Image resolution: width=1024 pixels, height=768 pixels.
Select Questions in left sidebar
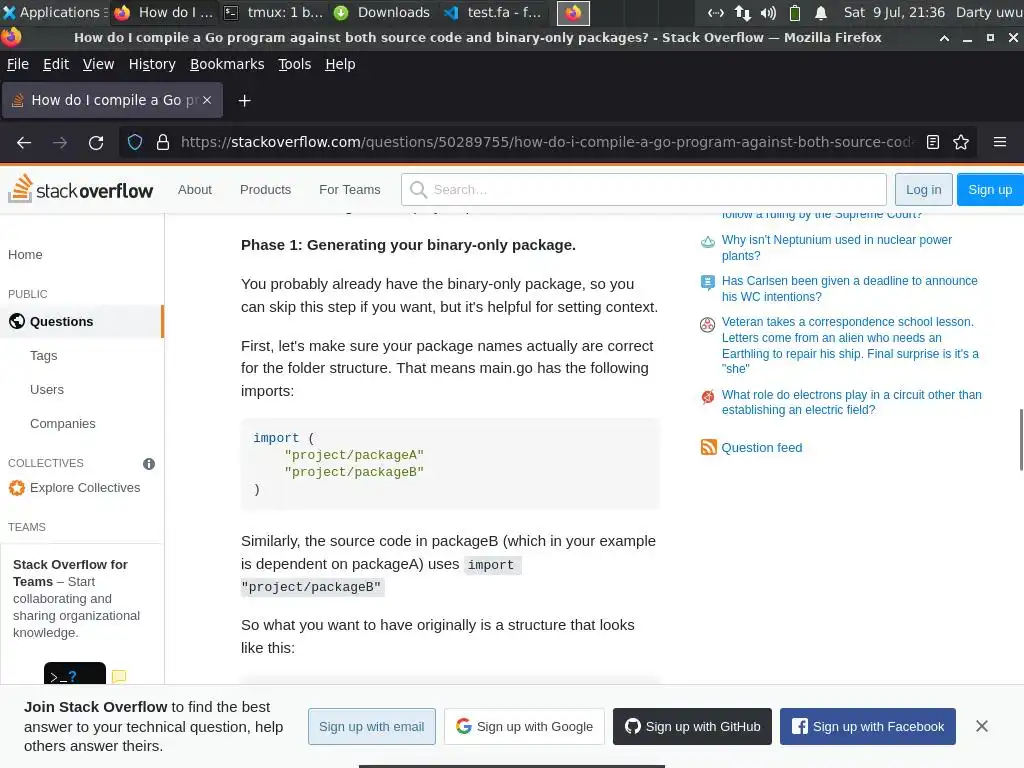81,321
